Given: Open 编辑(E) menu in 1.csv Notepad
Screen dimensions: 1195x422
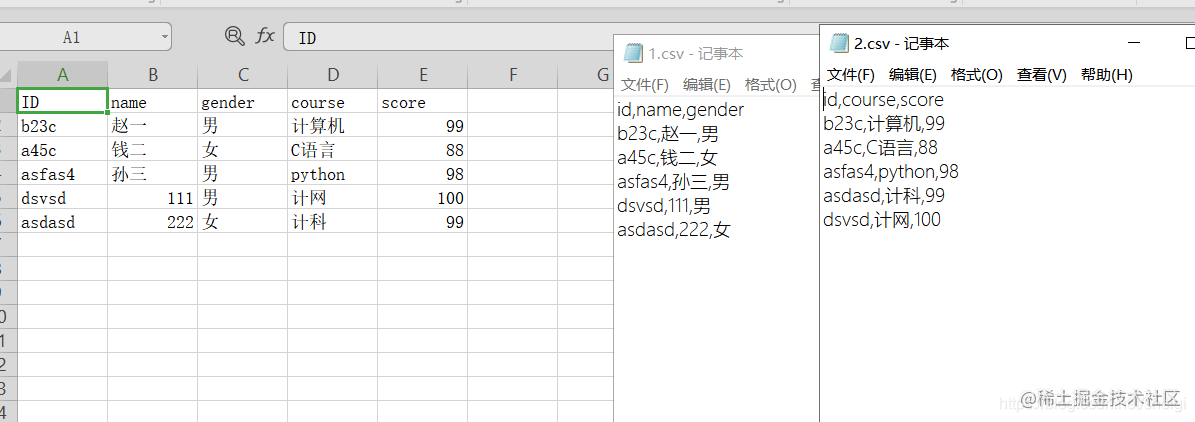Looking at the screenshot, I should pos(707,85).
